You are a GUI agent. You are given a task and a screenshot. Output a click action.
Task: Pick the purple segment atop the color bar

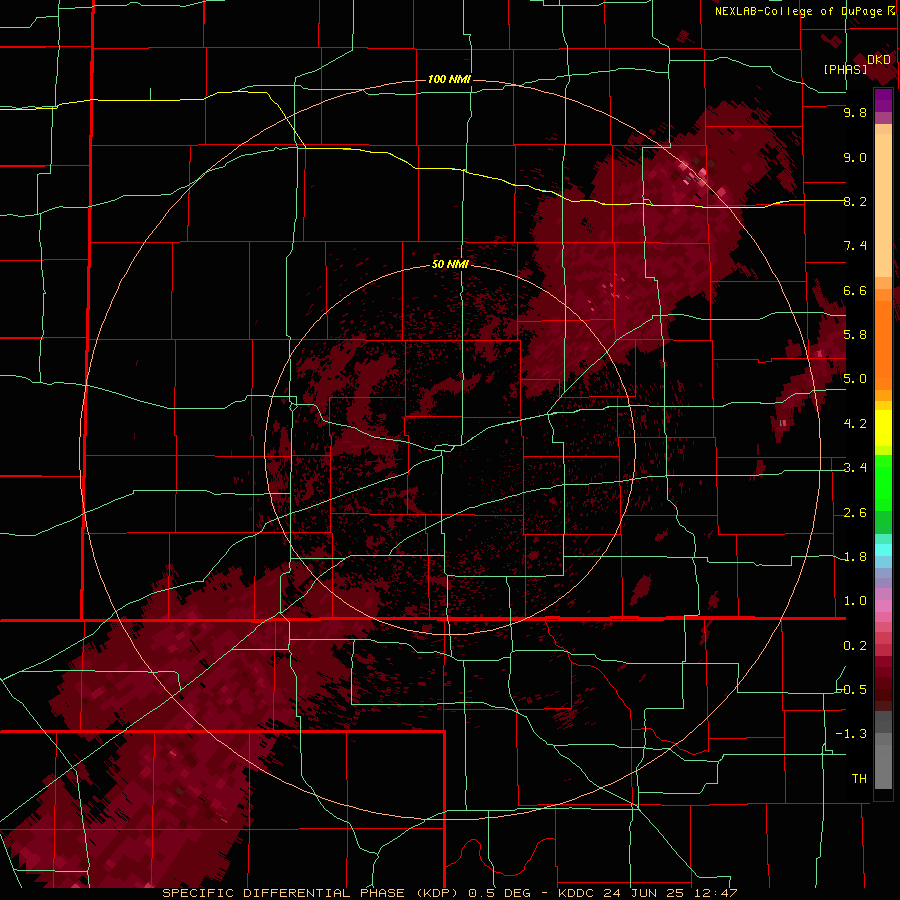(x=883, y=101)
